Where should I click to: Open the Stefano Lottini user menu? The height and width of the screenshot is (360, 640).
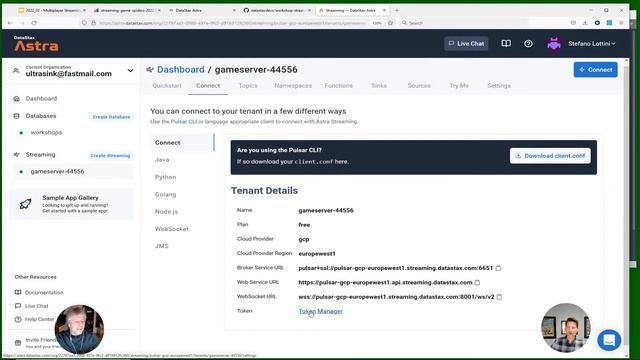coord(591,43)
